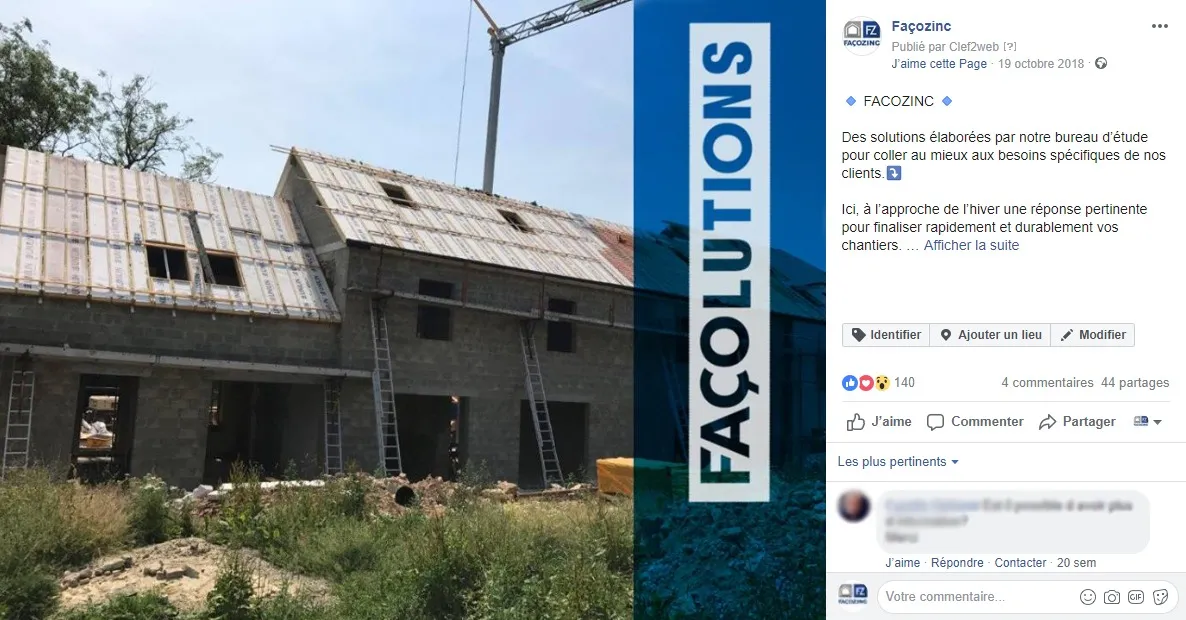Like the comment via J'aime link
The height and width of the screenshot is (620, 1186).
click(x=902, y=563)
